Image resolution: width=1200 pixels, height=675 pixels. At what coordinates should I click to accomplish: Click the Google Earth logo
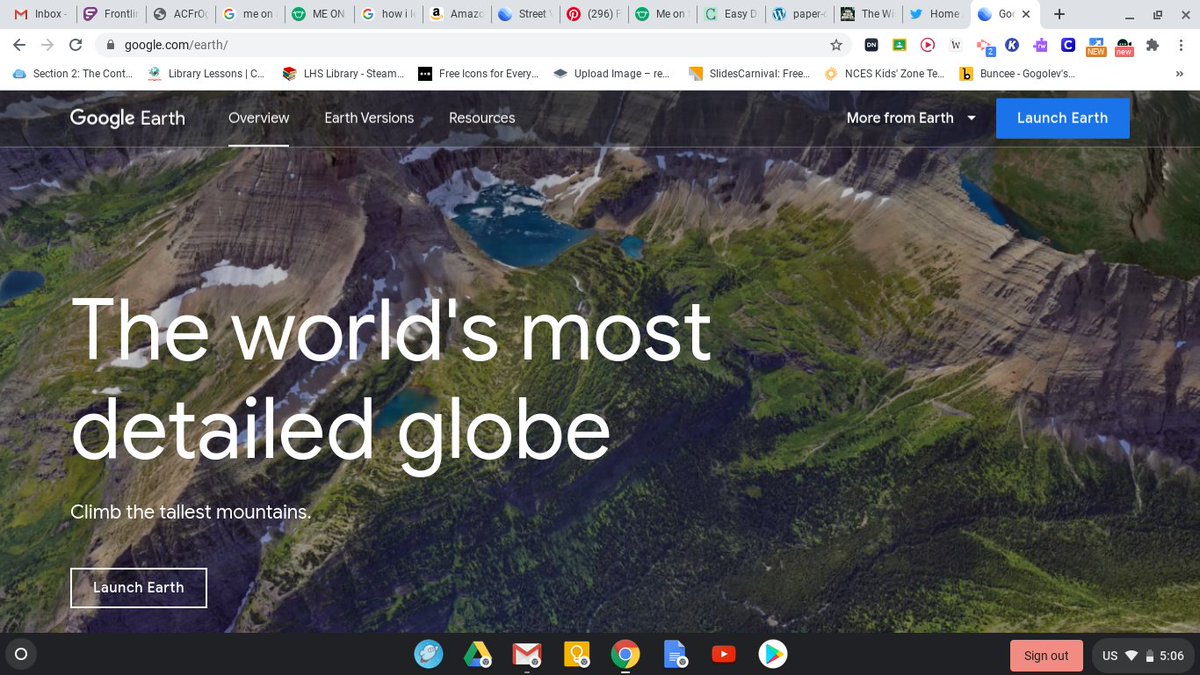127,118
